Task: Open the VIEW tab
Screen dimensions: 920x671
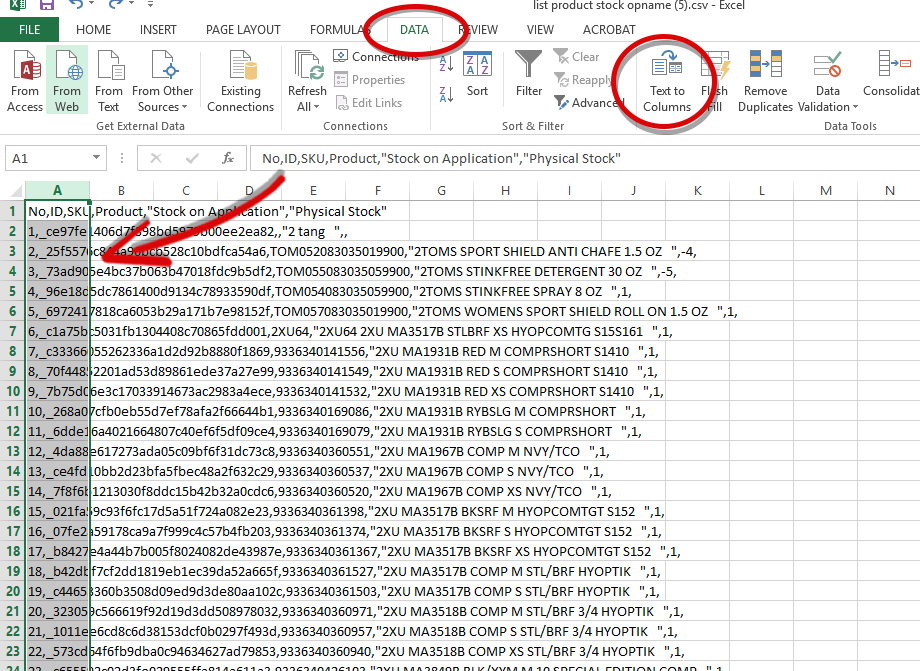Action: click(x=540, y=29)
